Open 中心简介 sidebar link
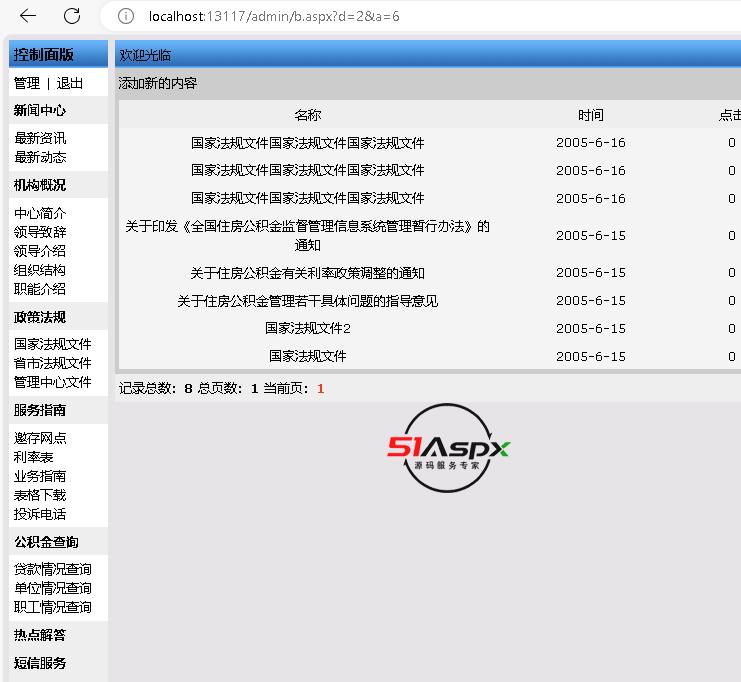The image size is (741, 682). pos(40,213)
